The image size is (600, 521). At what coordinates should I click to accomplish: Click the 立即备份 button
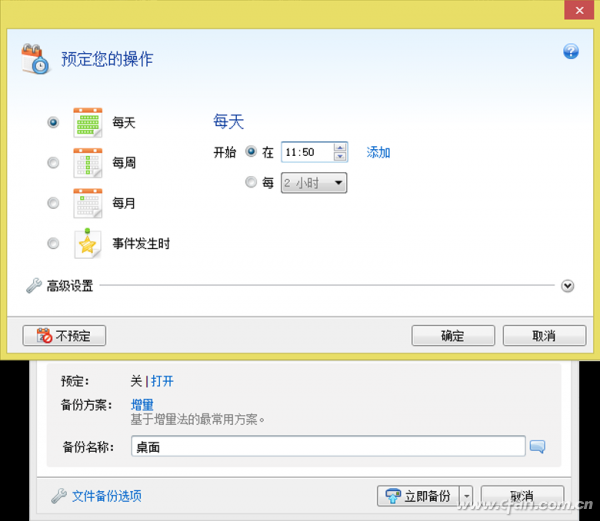click(418, 496)
